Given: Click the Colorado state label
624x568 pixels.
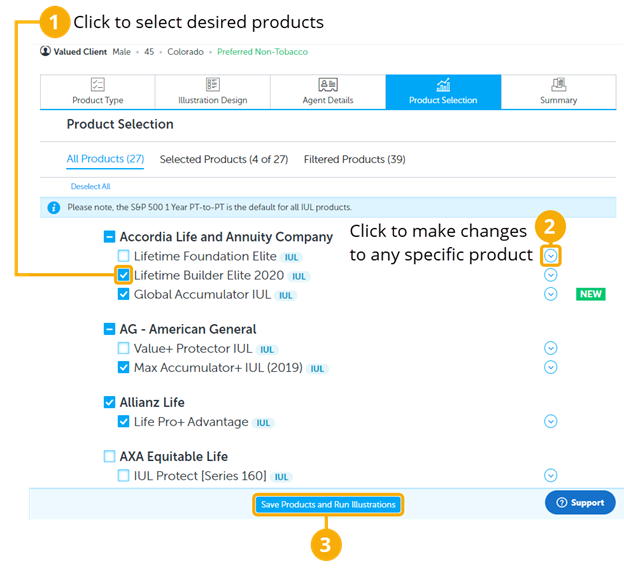Looking at the screenshot, I should [185, 52].
